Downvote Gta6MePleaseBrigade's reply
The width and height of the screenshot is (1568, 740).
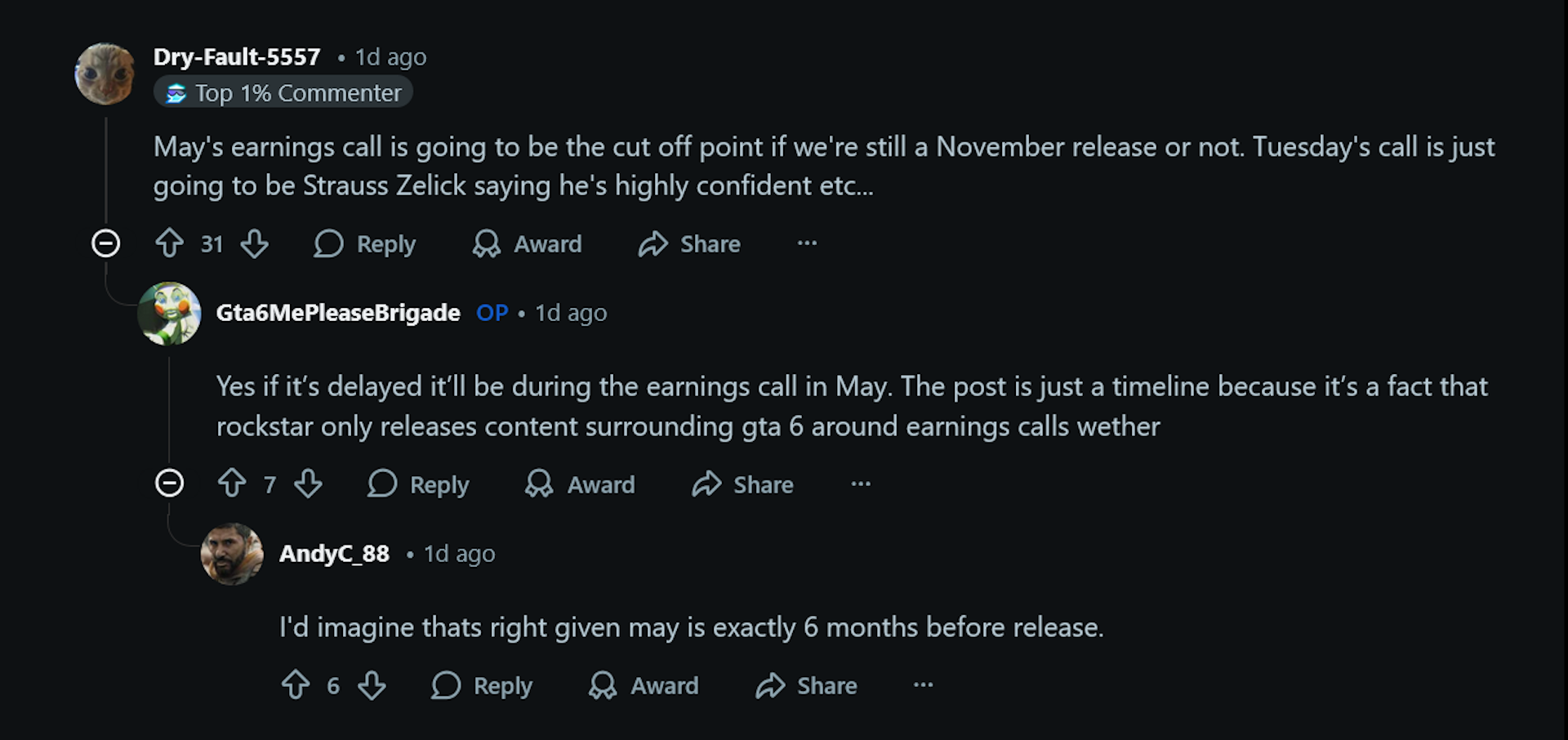[x=308, y=484]
